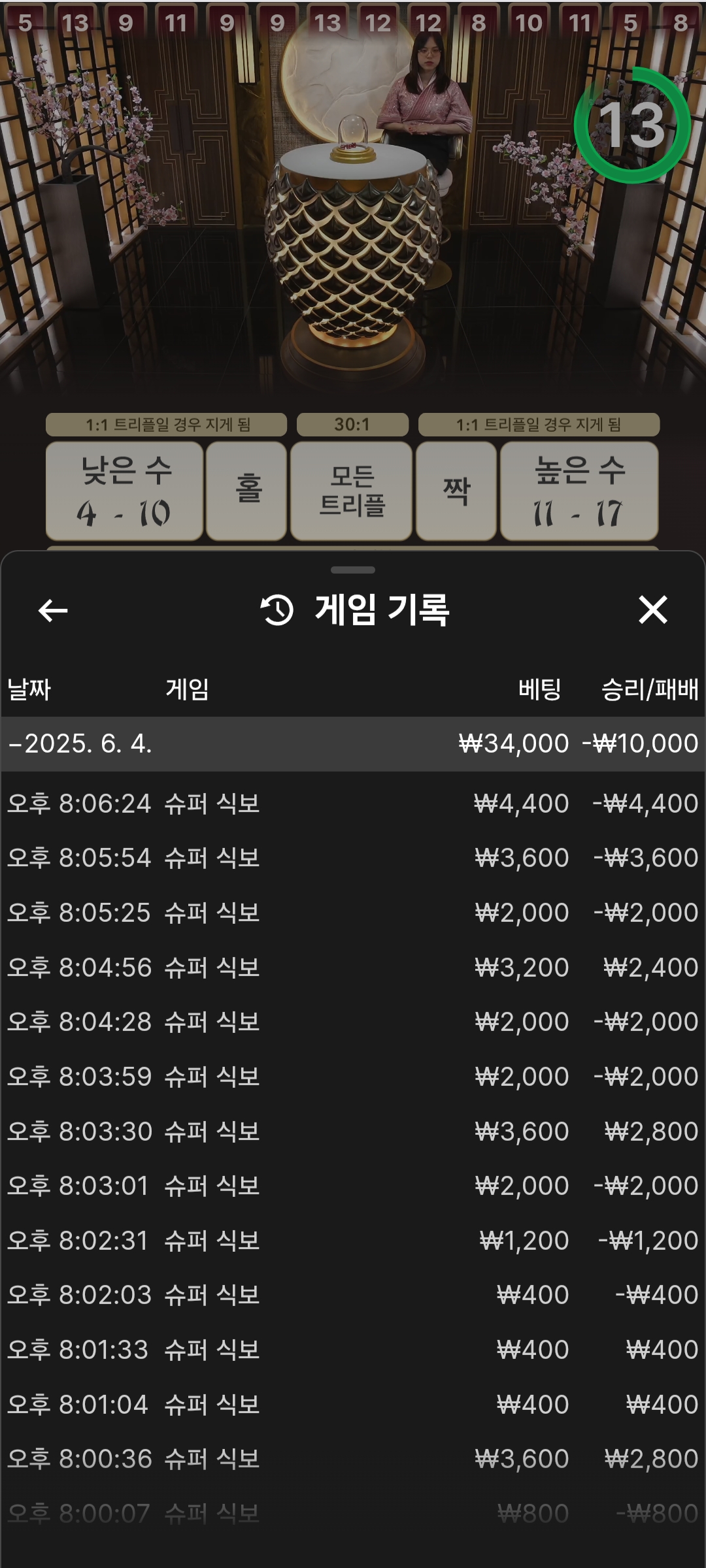706x1568 pixels.
Task: Click the 날짜 column header
Action: click(29, 689)
